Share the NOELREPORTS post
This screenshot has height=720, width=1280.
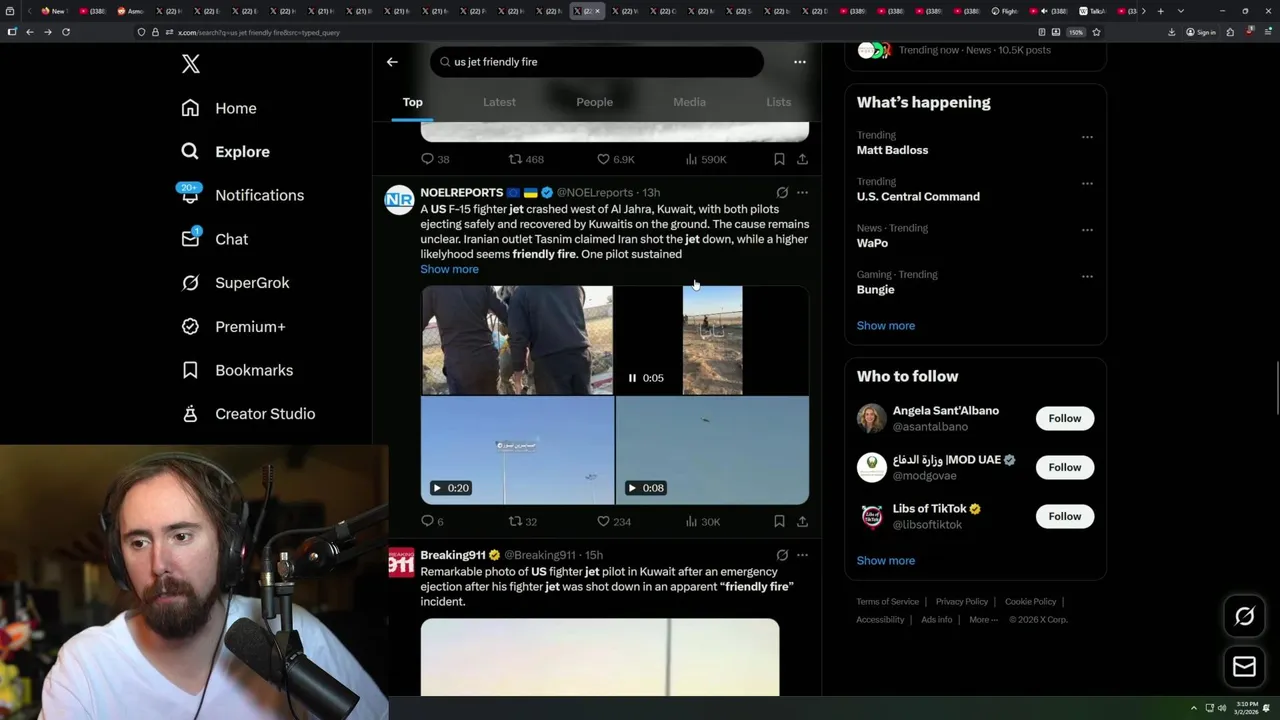coord(802,521)
